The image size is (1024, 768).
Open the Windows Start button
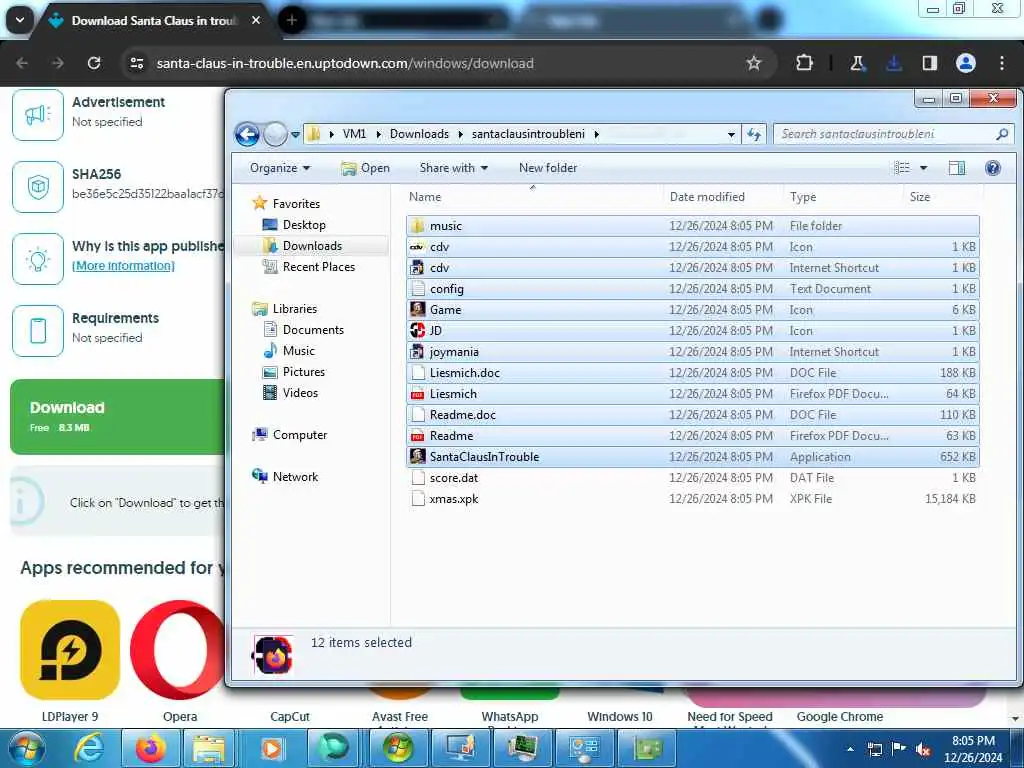25,748
